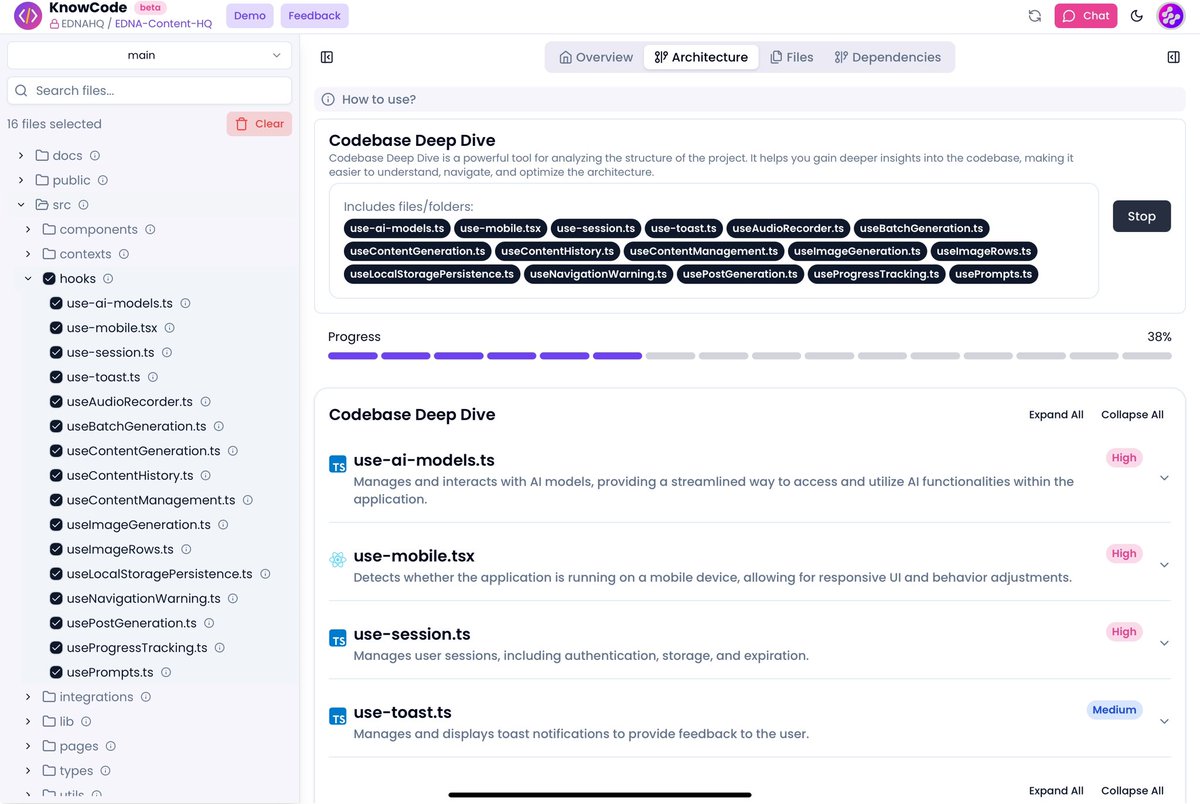Click the React icon next to use-mobile.tsx
The width and height of the screenshot is (1200, 804).
click(337, 560)
